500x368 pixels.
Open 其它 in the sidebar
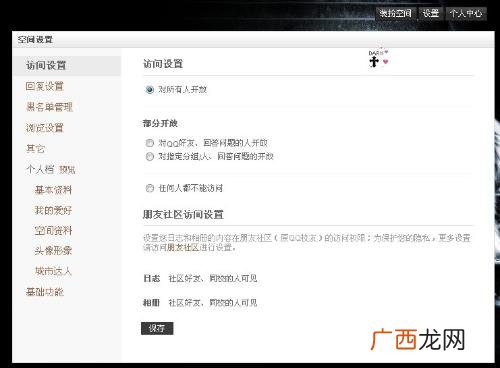35,148
